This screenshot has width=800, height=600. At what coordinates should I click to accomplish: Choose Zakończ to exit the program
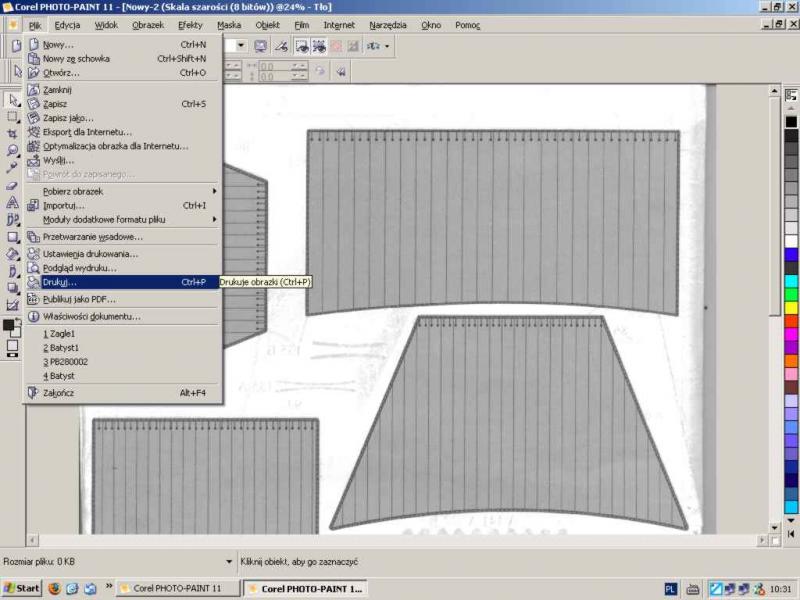pyautogui.click(x=122, y=393)
